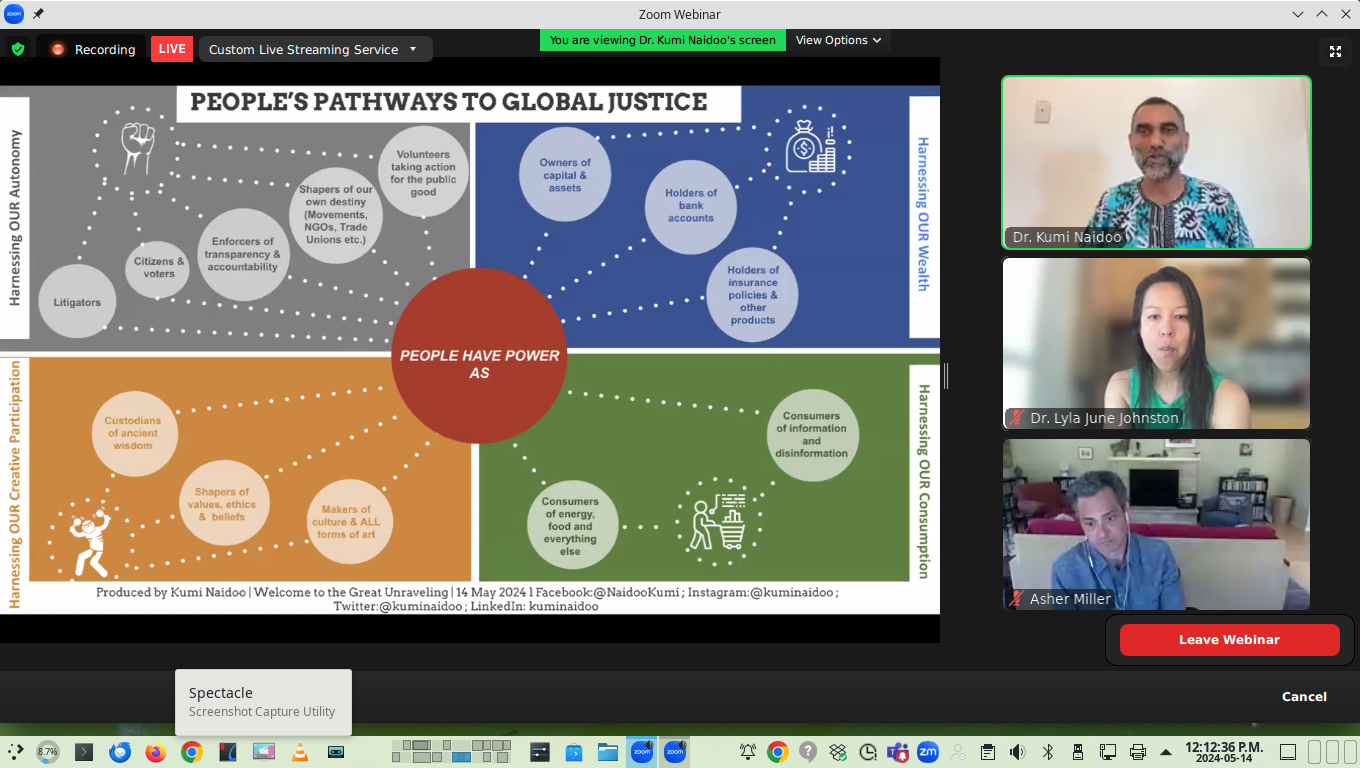Expand the View Options menu
Viewport: 1360px width, 768px height.
point(838,40)
